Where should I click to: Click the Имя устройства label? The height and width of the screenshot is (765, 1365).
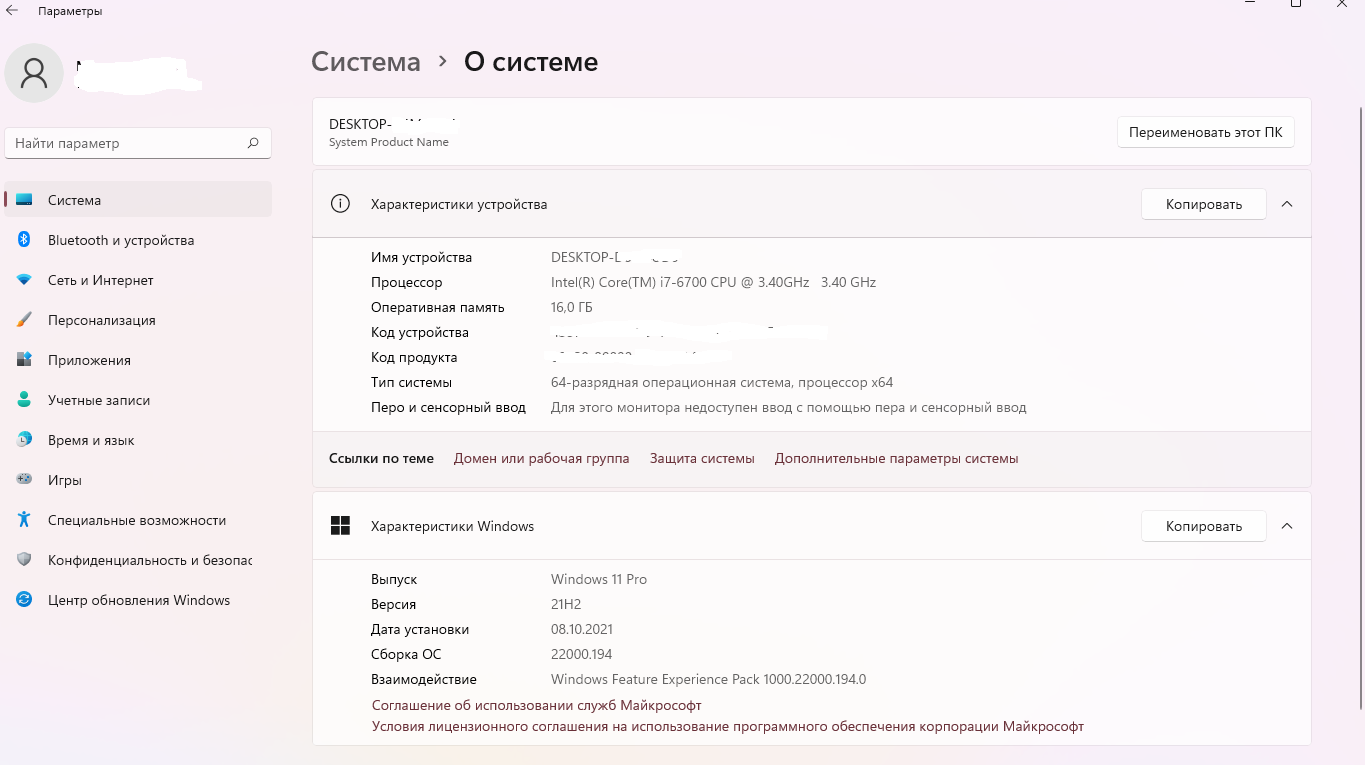click(421, 258)
